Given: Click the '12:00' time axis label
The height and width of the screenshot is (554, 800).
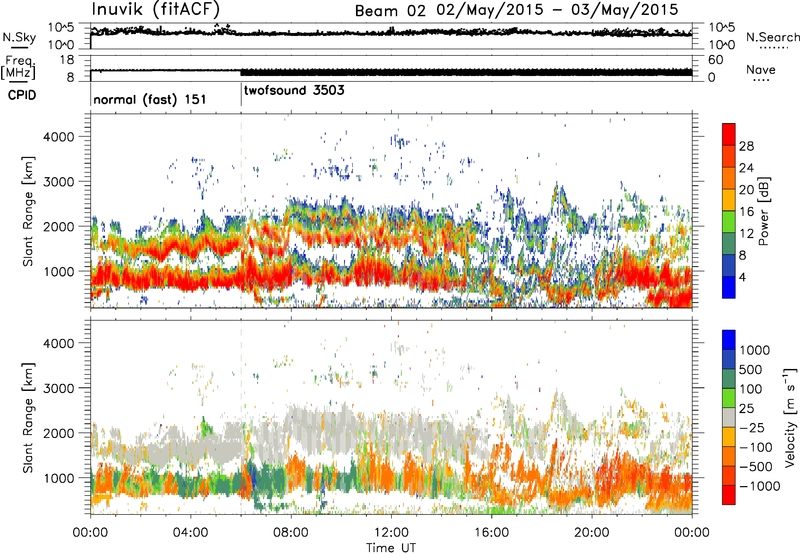Looking at the screenshot, I should pos(391,533).
